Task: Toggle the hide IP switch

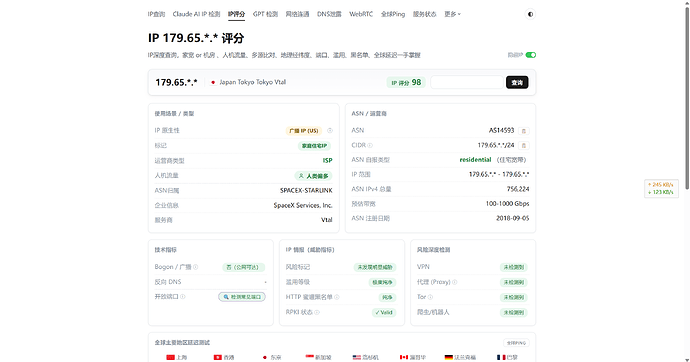Action: click(x=531, y=55)
